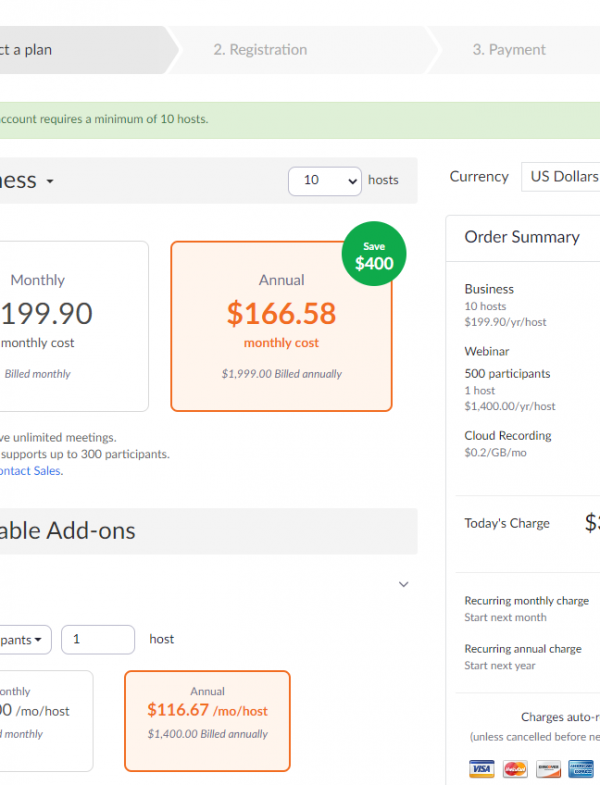Select the Annual $166.58 billing plan
The width and height of the screenshot is (600, 785).
(x=281, y=326)
